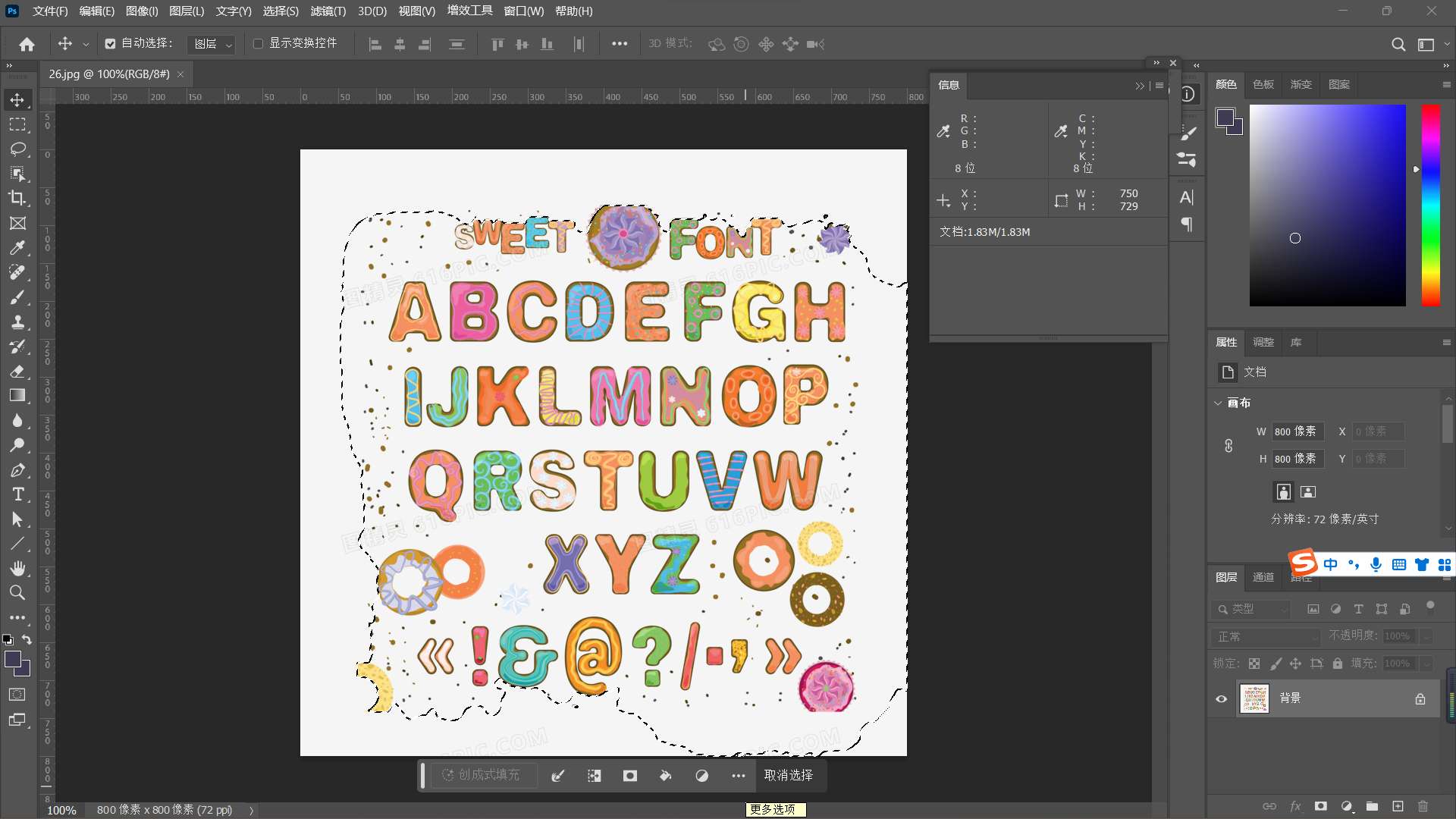Collapse the 画布 section chevron
This screenshot has width=1456, height=819.
coord(1219,403)
